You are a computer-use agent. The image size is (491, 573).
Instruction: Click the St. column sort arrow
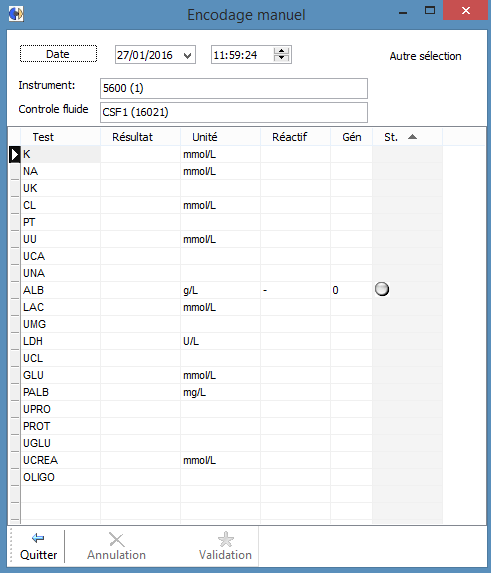click(412, 137)
